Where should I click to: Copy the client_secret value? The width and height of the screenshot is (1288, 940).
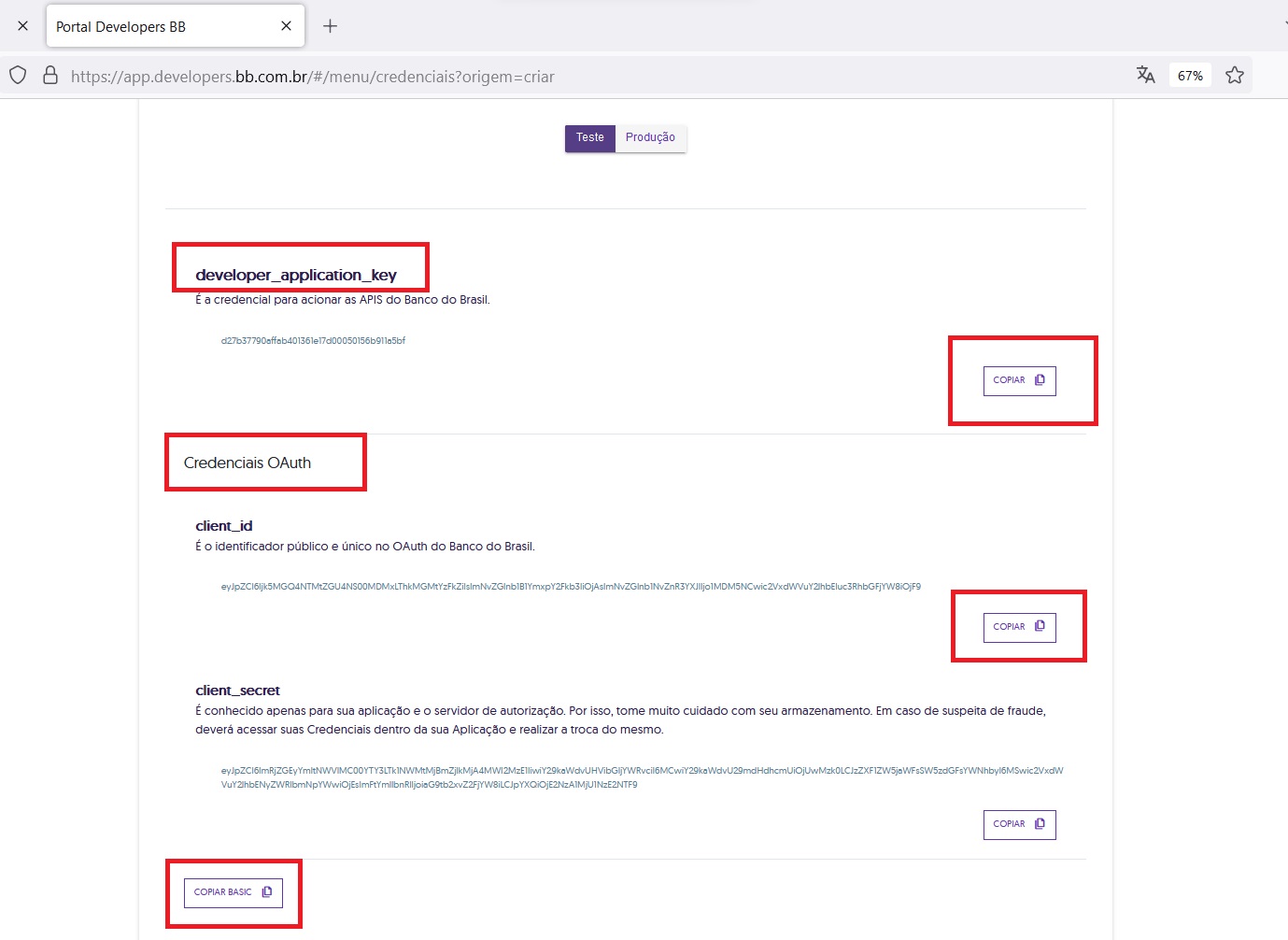tap(1019, 824)
